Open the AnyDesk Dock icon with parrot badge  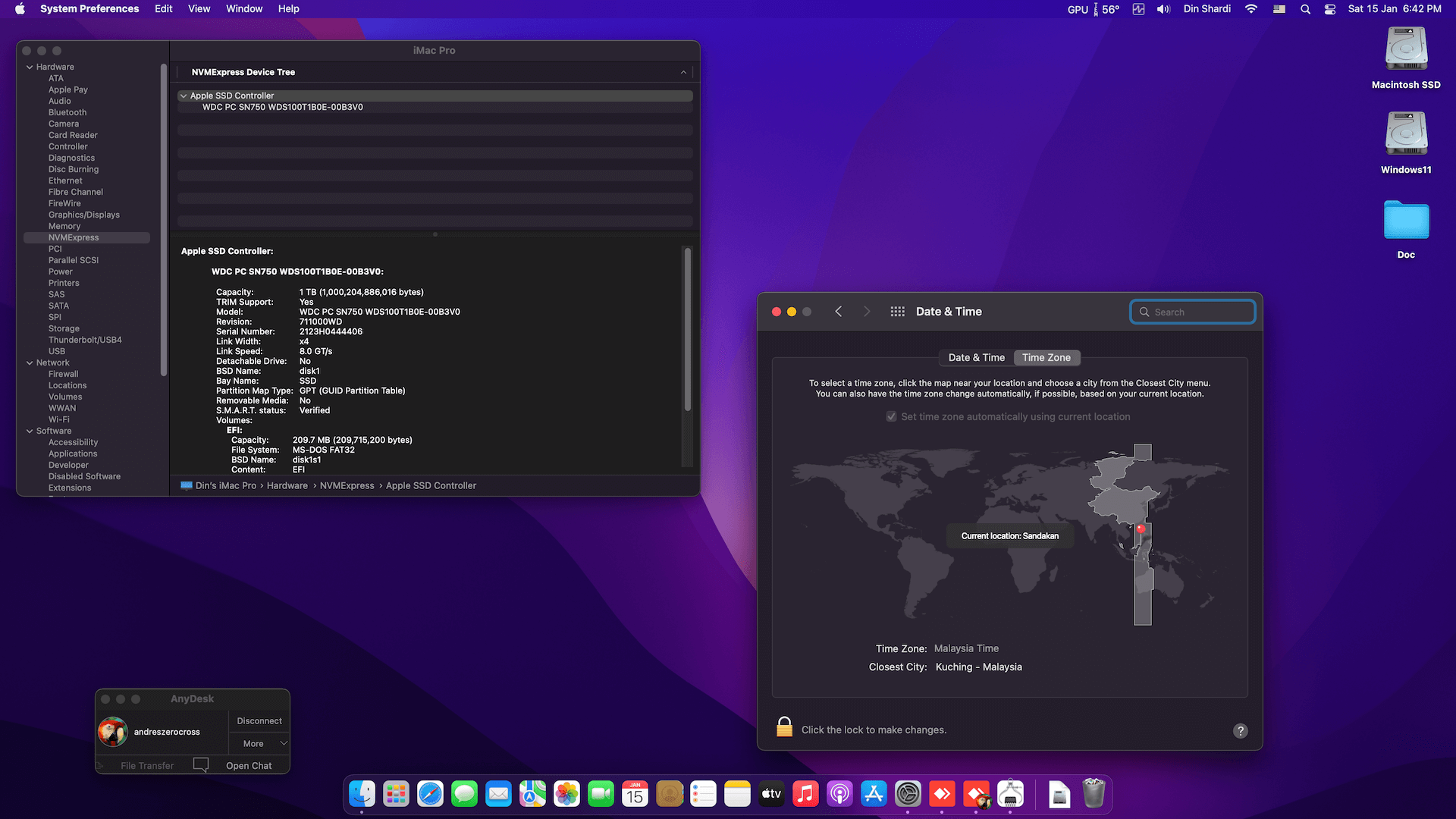976,794
